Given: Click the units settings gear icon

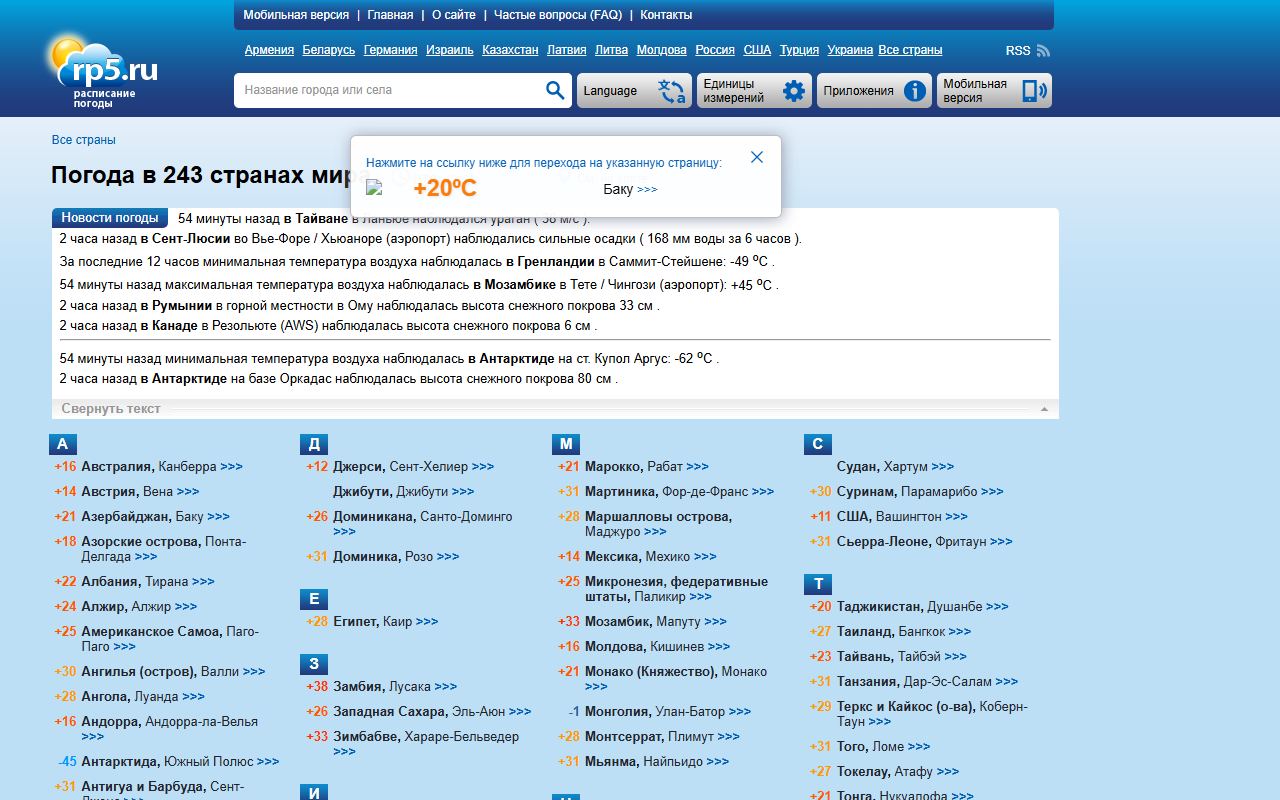Looking at the screenshot, I should pyautogui.click(x=794, y=91).
